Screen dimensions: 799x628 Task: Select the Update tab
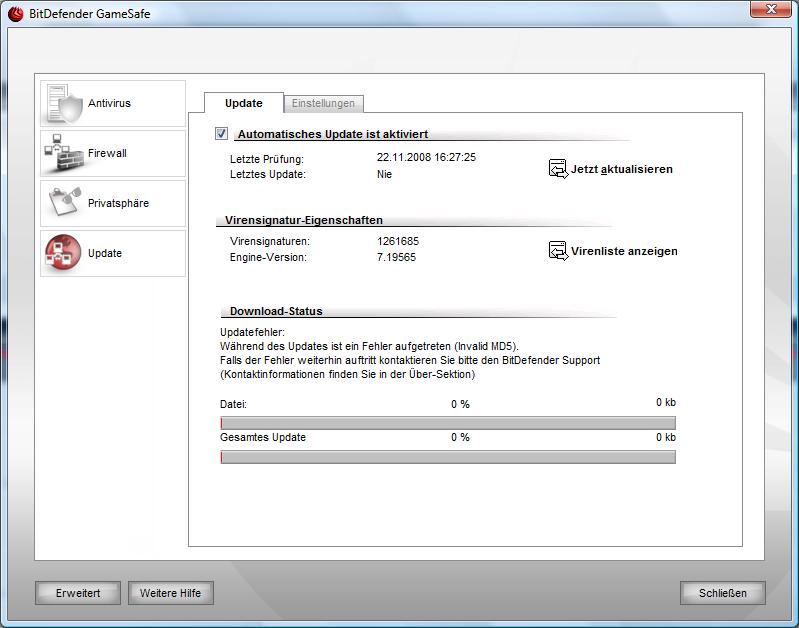(244, 103)
